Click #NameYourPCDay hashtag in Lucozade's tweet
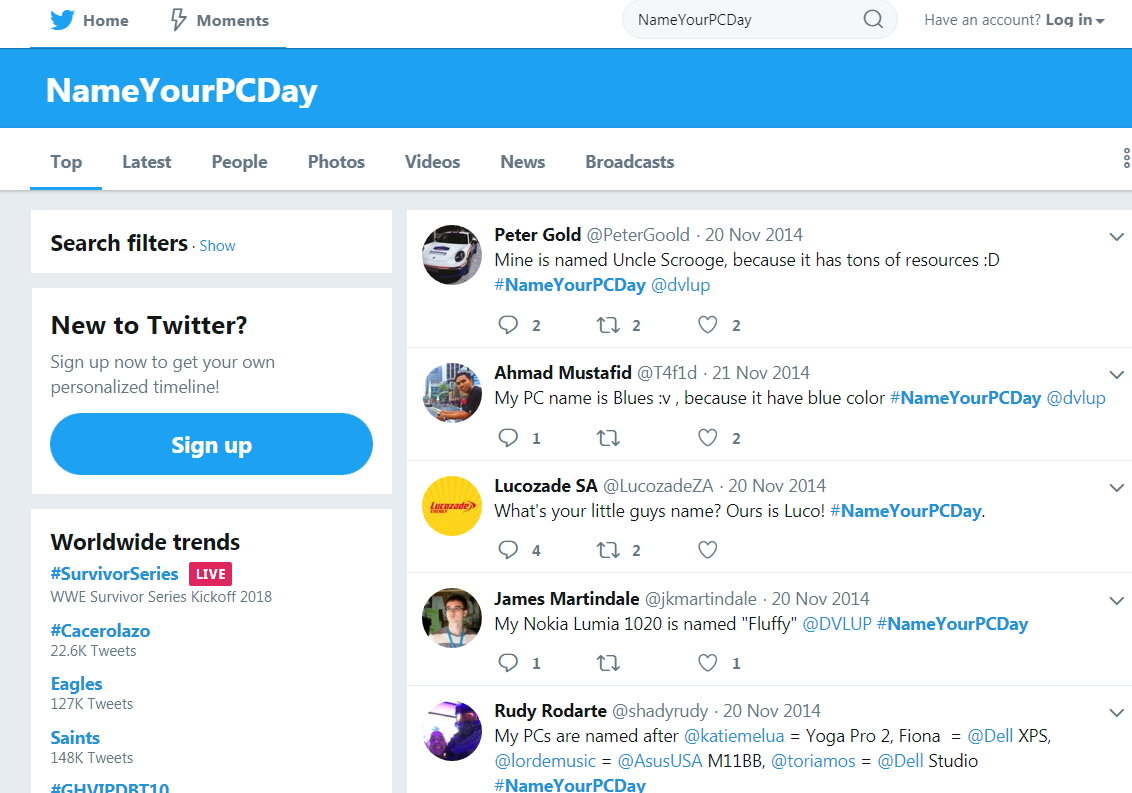This screenshot has height=793, width=1132. point(905,511)
